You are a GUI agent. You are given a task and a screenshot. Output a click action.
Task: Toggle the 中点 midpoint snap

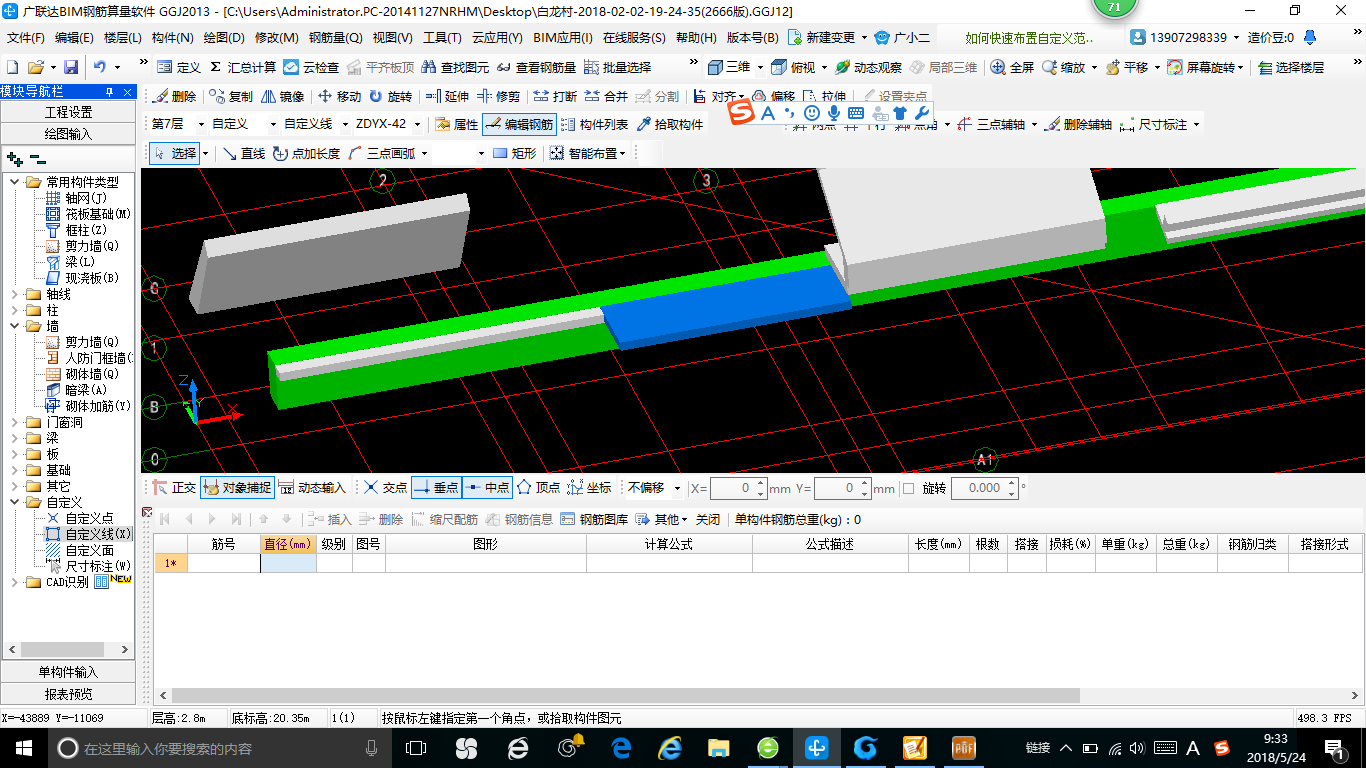point(488,488)
